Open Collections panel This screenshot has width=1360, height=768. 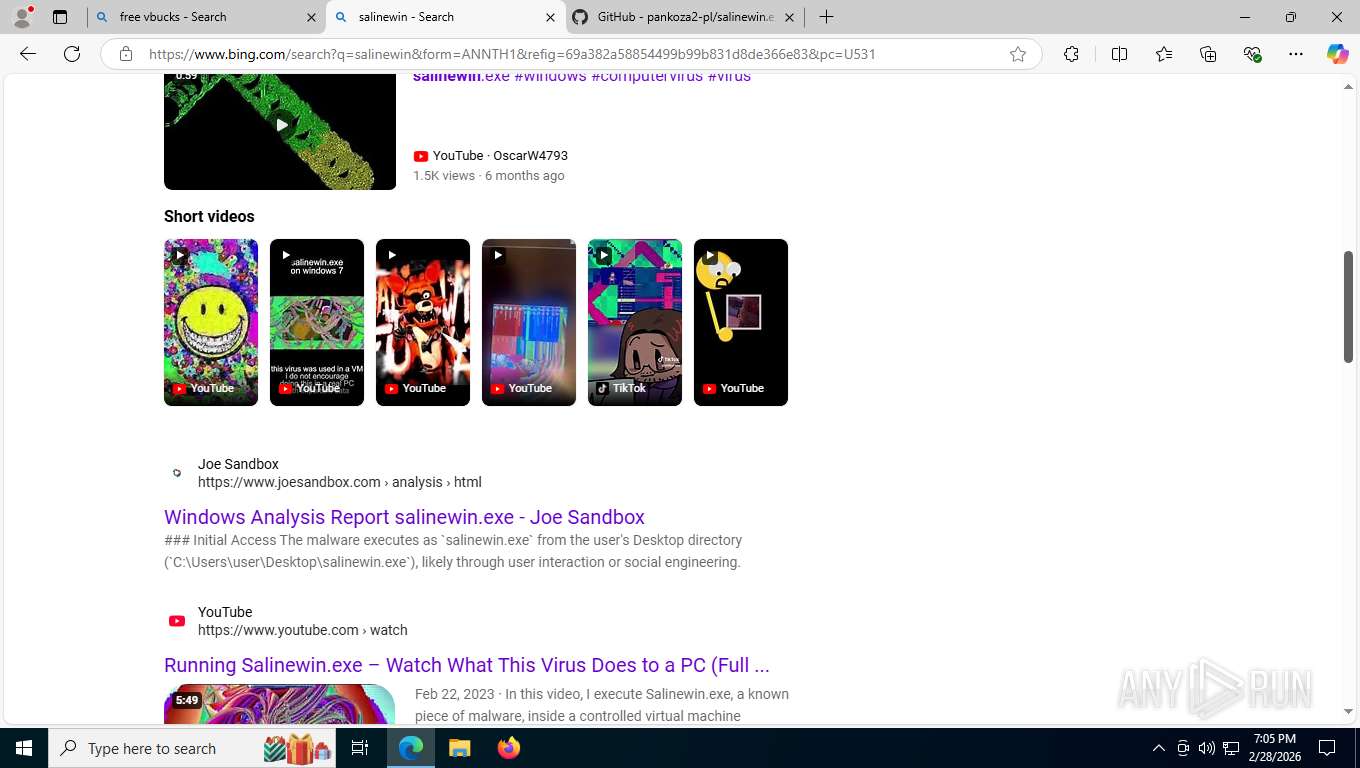click(1208, 54)
